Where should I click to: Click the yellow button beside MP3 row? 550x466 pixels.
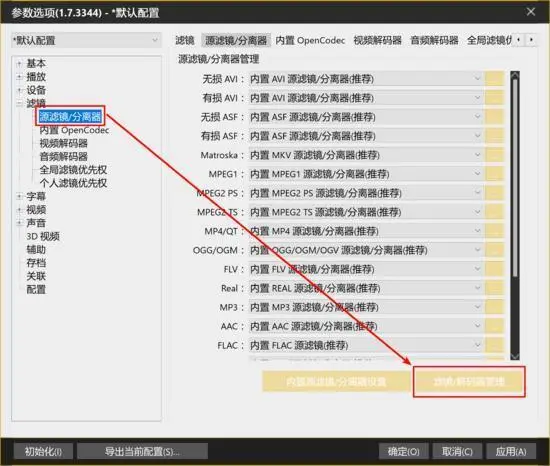pyautogui.click(x=494, y=307)
